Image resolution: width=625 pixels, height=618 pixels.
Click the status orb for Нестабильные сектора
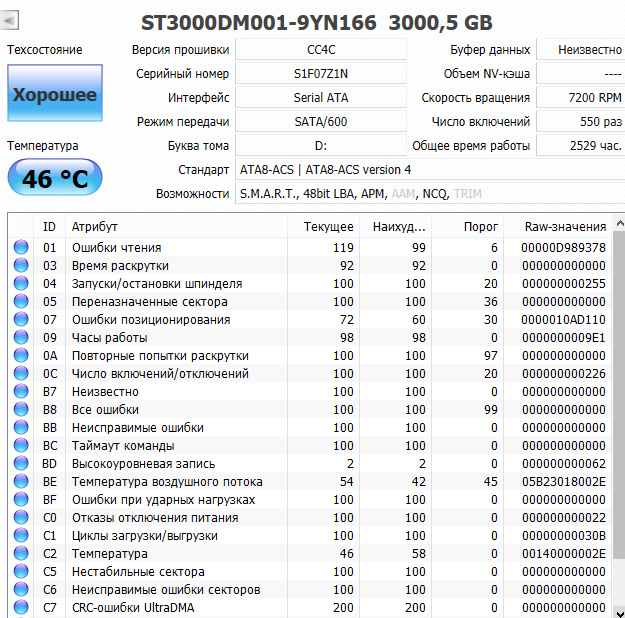(21, 571)
